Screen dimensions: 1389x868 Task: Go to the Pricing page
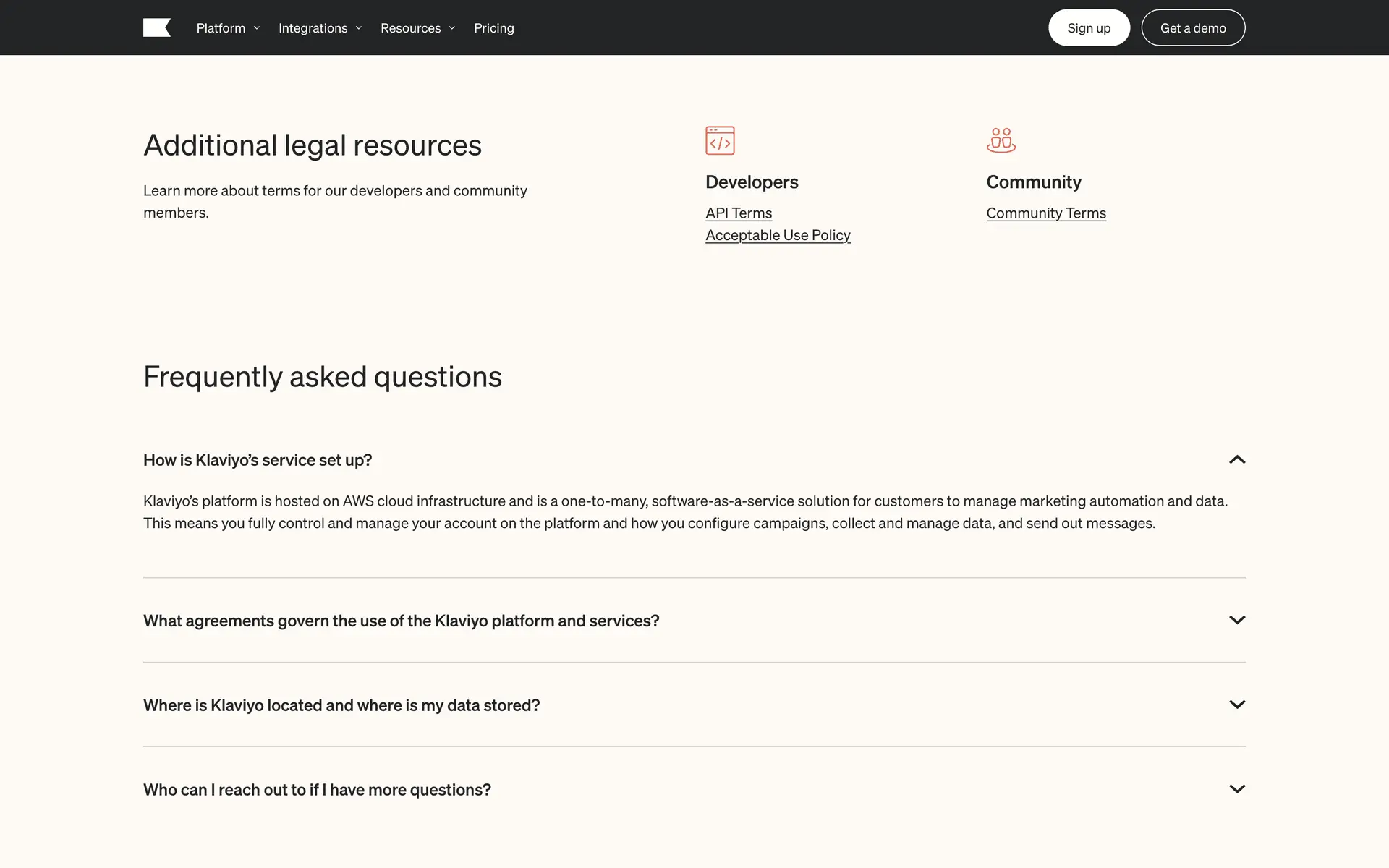point(494,28)
